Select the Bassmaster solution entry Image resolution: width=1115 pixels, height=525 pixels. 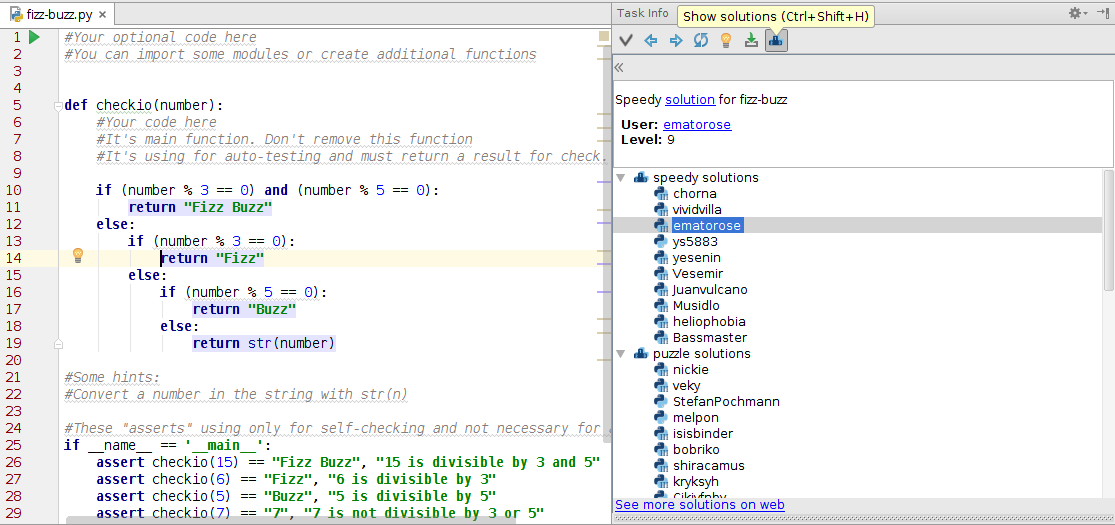[710, 337]
